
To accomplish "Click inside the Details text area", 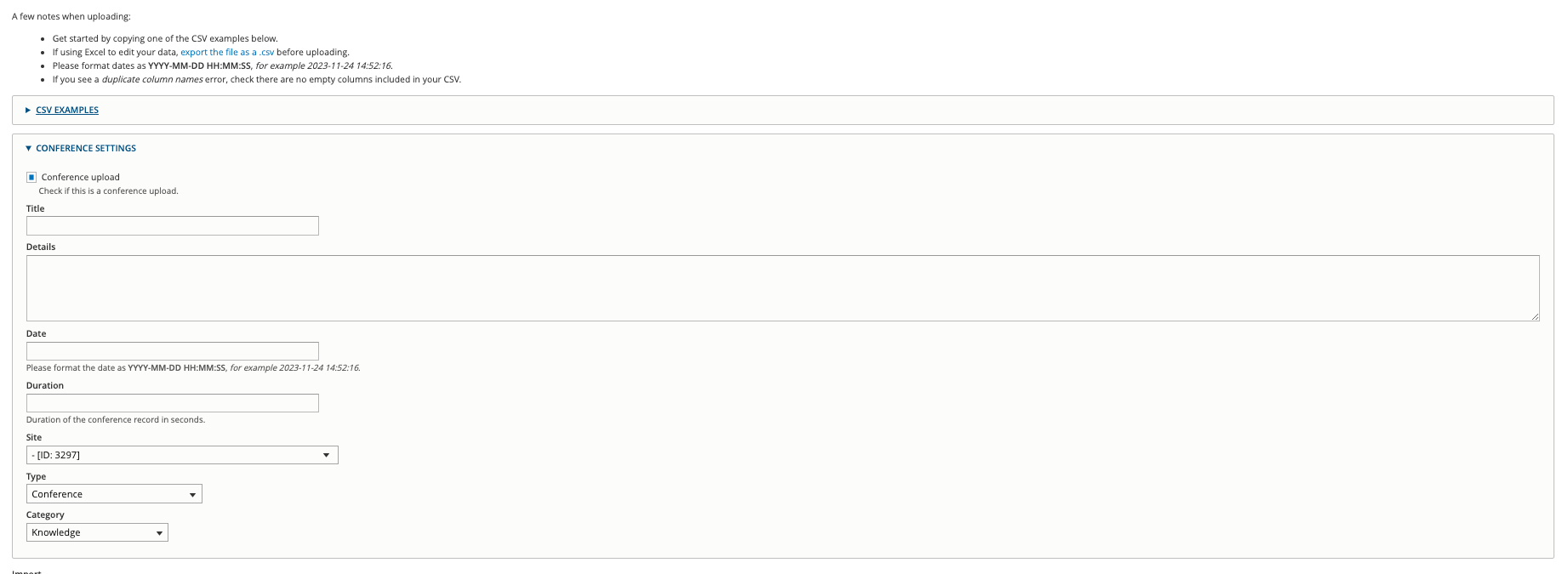I will (783, 288).
